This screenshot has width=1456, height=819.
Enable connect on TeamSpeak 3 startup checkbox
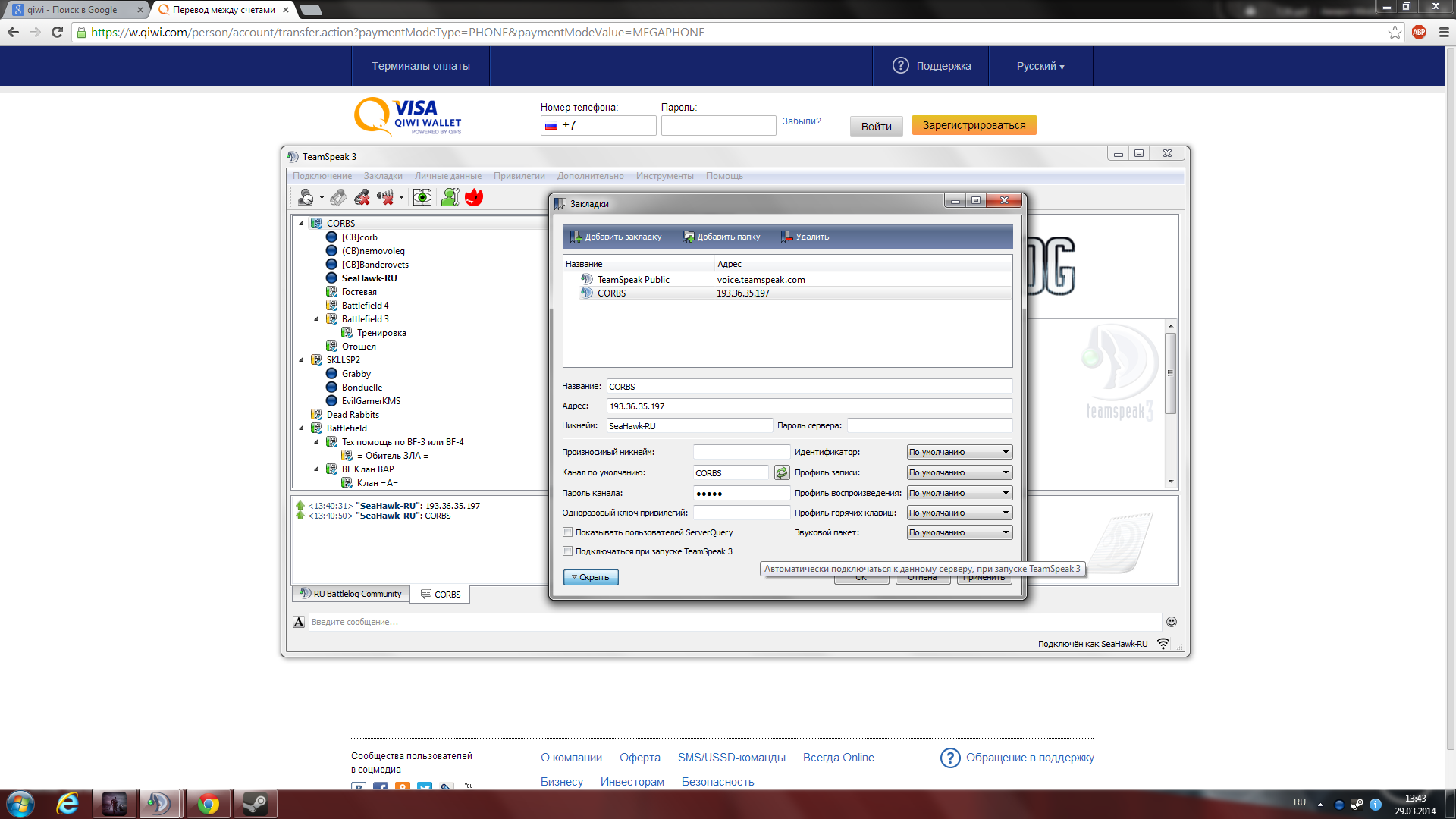point(567,551)
